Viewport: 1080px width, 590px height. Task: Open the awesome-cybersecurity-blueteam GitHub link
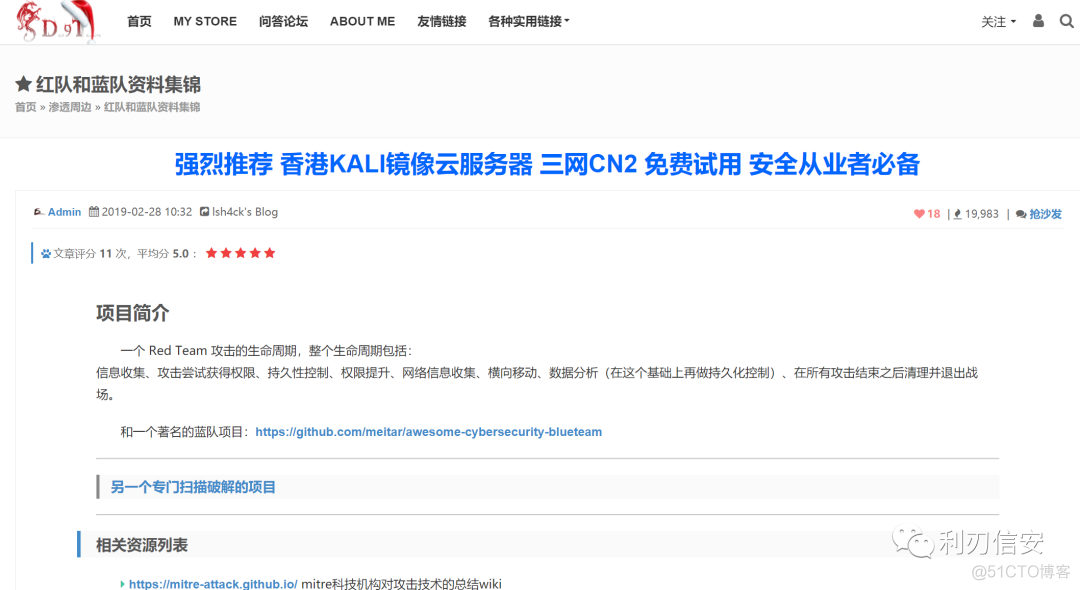(428, 432)
